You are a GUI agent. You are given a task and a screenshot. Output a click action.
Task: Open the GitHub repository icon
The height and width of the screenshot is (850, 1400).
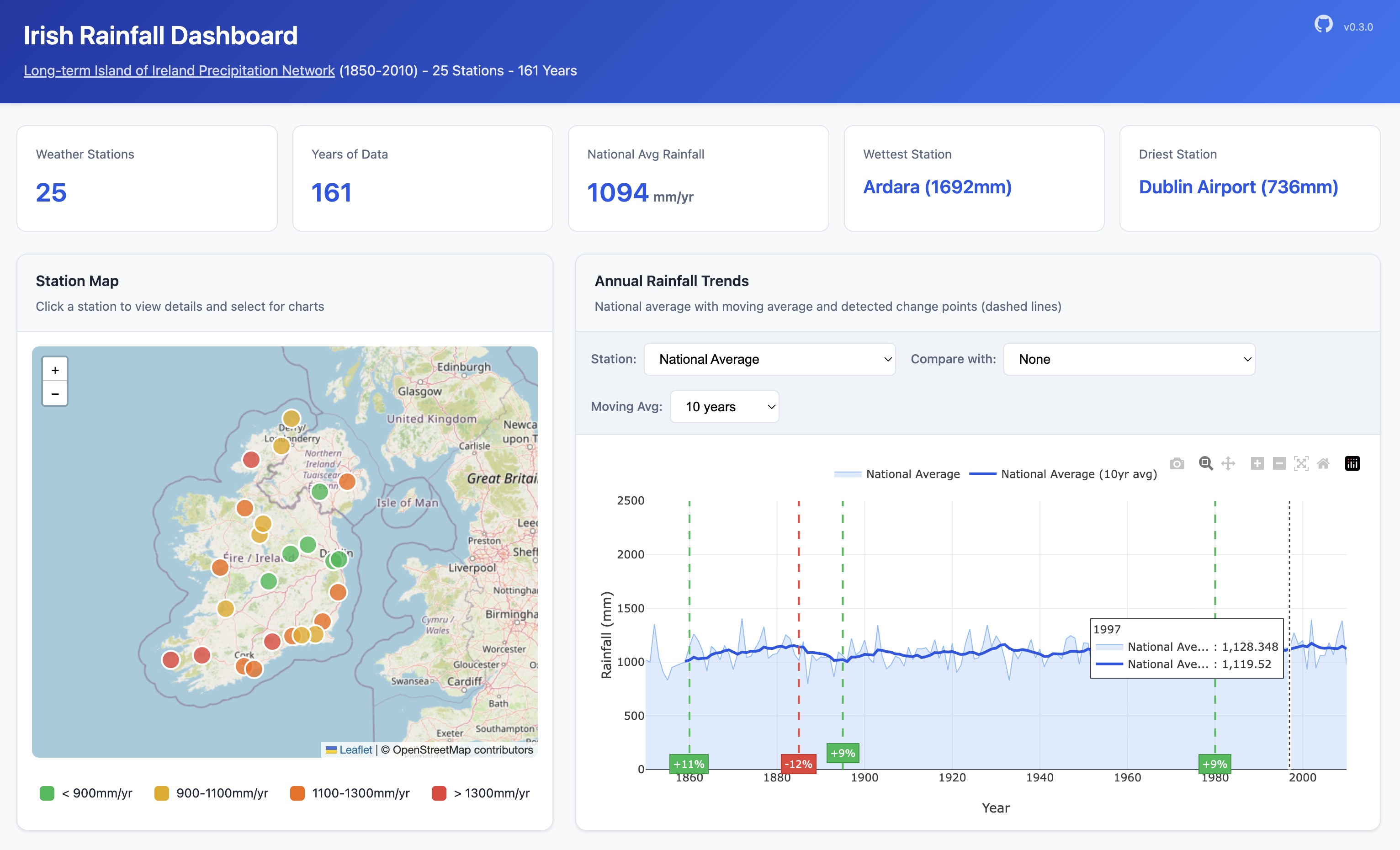1323,24
